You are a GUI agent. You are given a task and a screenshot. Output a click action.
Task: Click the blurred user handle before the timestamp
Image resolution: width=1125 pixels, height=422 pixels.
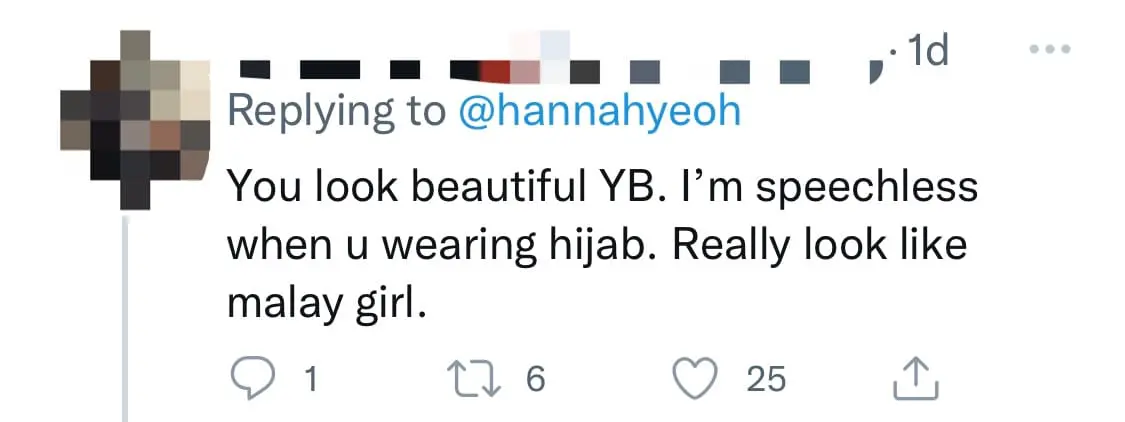coord(740,68)
